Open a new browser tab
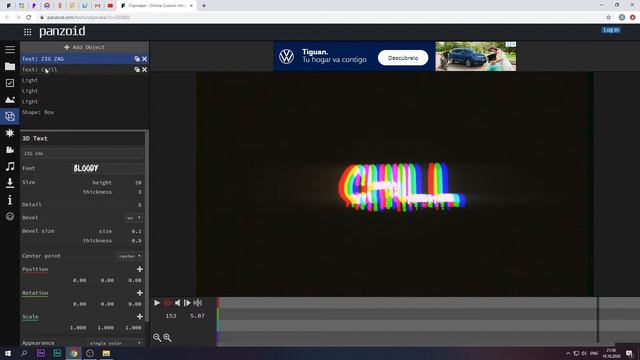This screenshot has height=360, width=640. click(x=204, y=6)
